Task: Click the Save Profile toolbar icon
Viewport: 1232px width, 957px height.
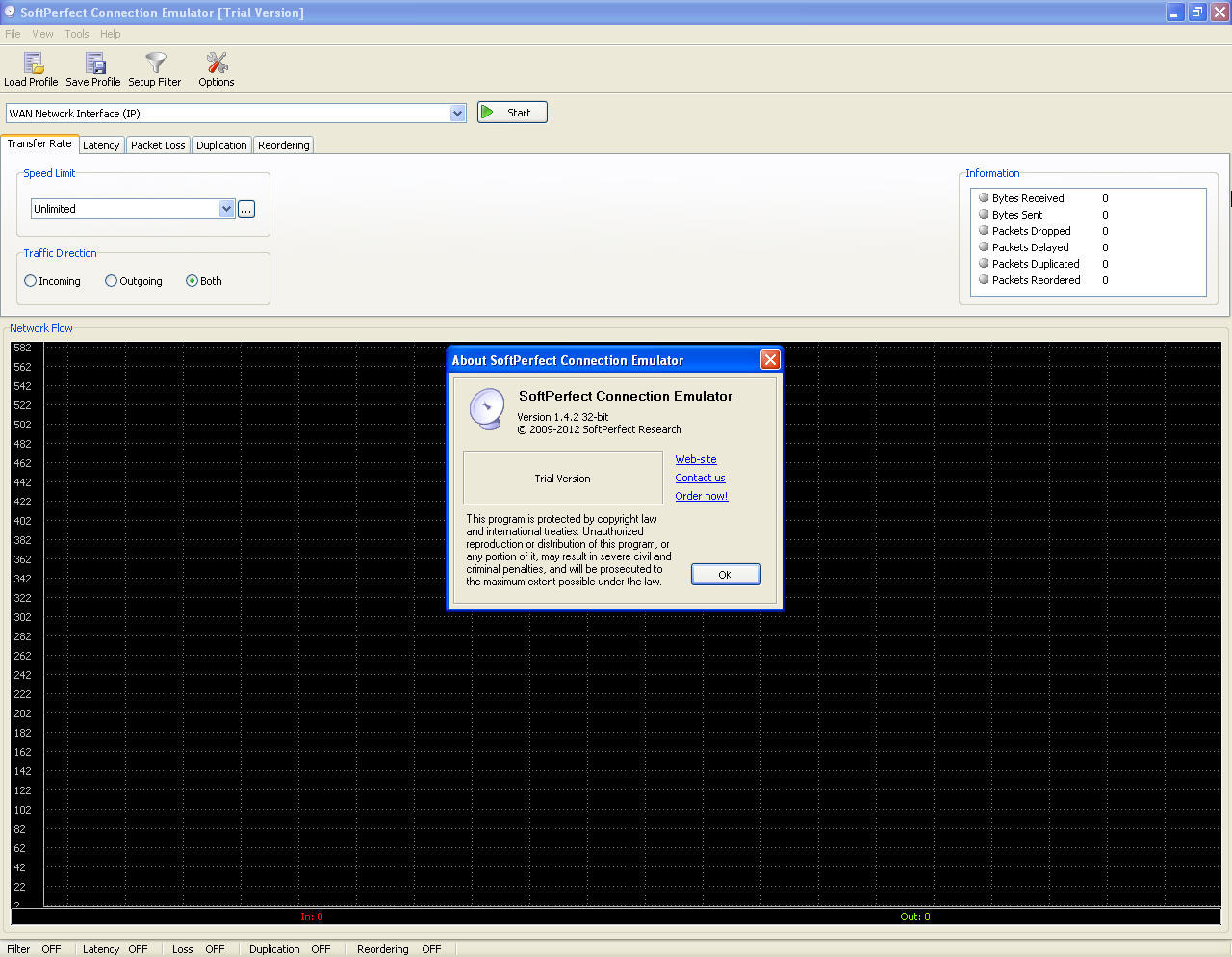Action: click(95, 64)
